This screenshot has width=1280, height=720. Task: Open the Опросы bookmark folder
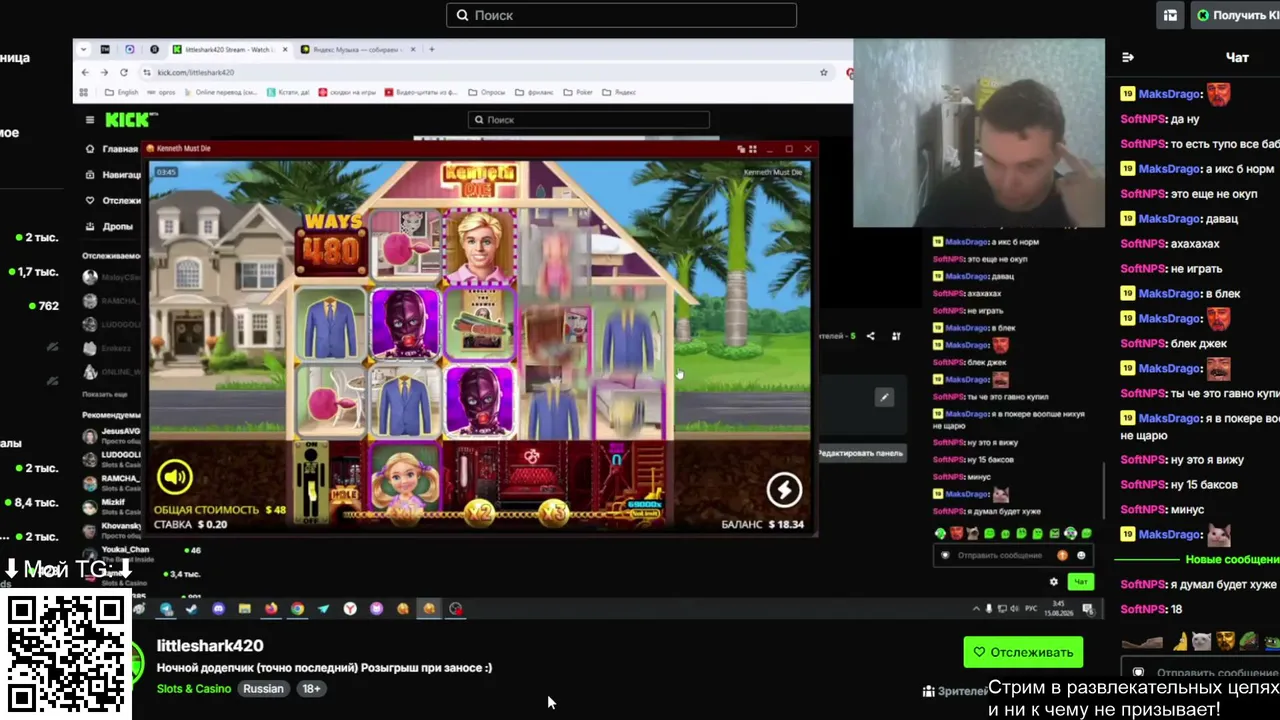pos(486,92)
